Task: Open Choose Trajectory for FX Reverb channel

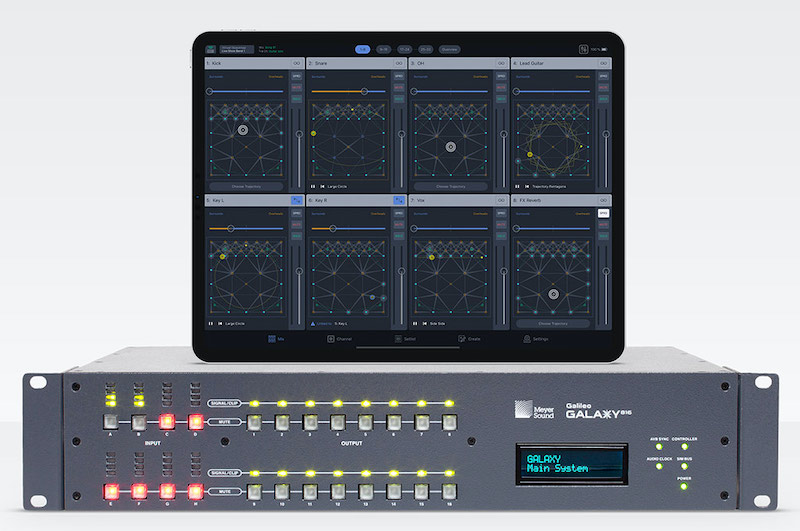Action: (552, 324)
